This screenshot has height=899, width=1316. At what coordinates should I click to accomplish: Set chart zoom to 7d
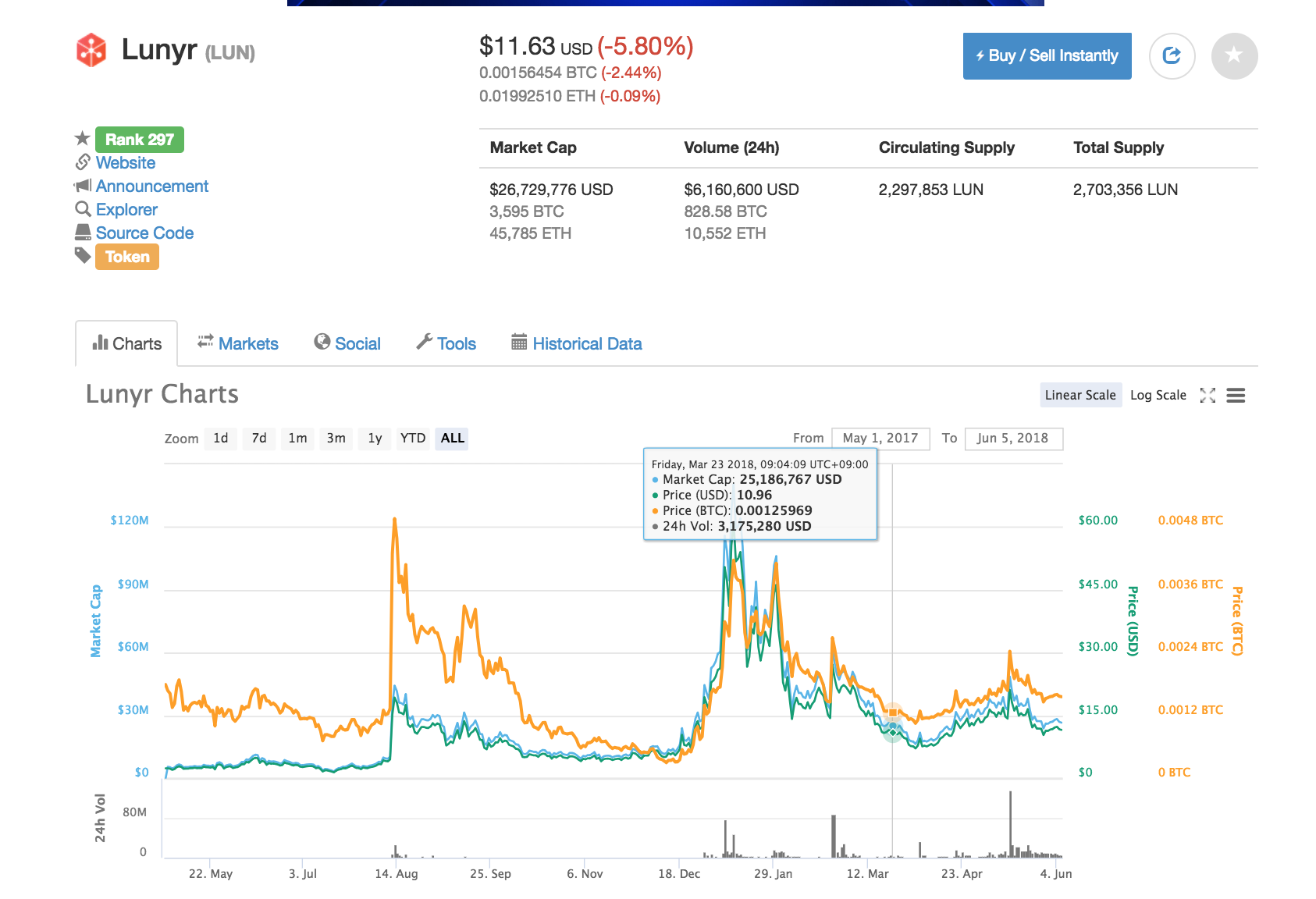tap(259, 439)
